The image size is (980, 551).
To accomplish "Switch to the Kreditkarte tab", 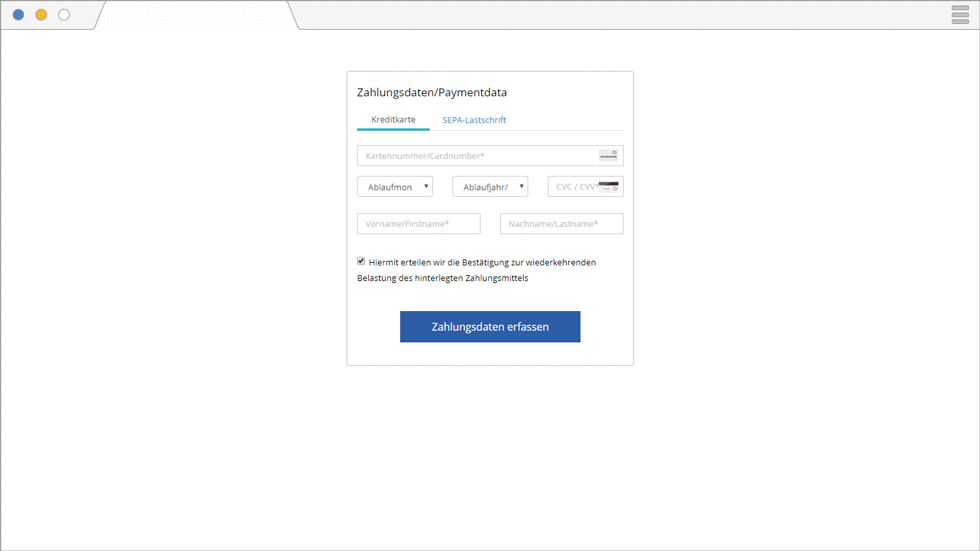I will (393, 119).
